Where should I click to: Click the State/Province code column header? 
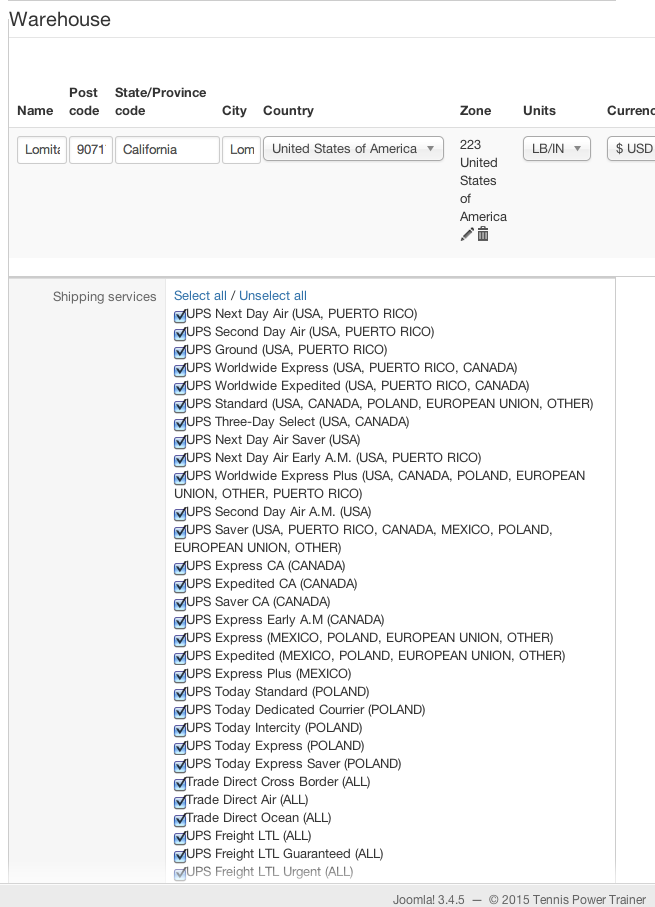160,101
